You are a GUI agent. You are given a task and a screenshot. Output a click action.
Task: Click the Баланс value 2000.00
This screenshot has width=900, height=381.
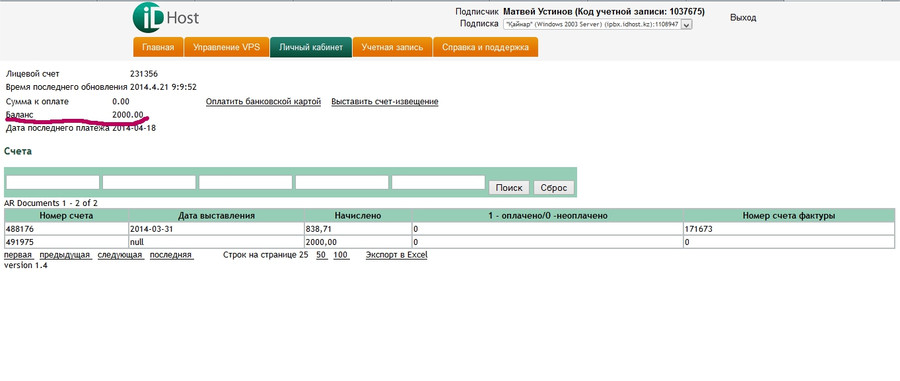tap(127, 115)
